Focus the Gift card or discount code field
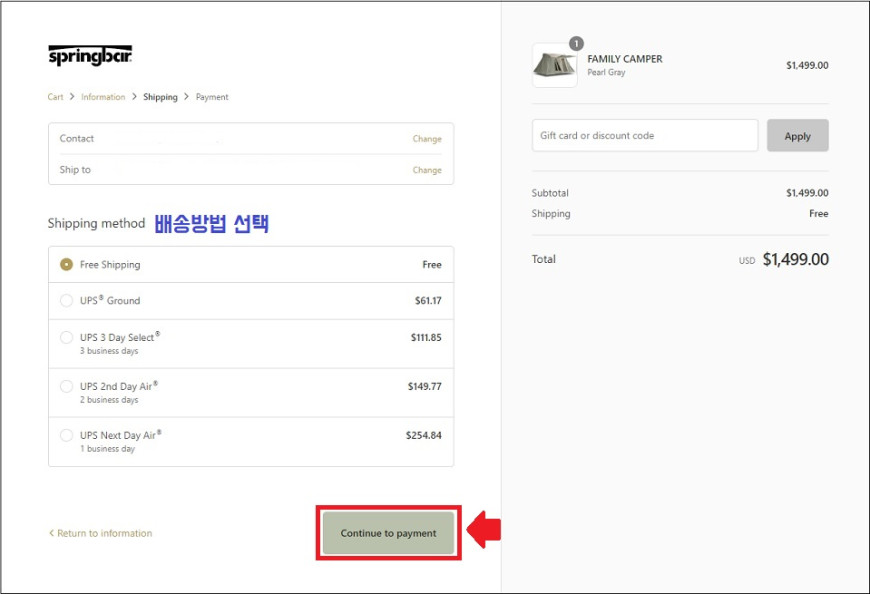 click(x=645, y=135)
